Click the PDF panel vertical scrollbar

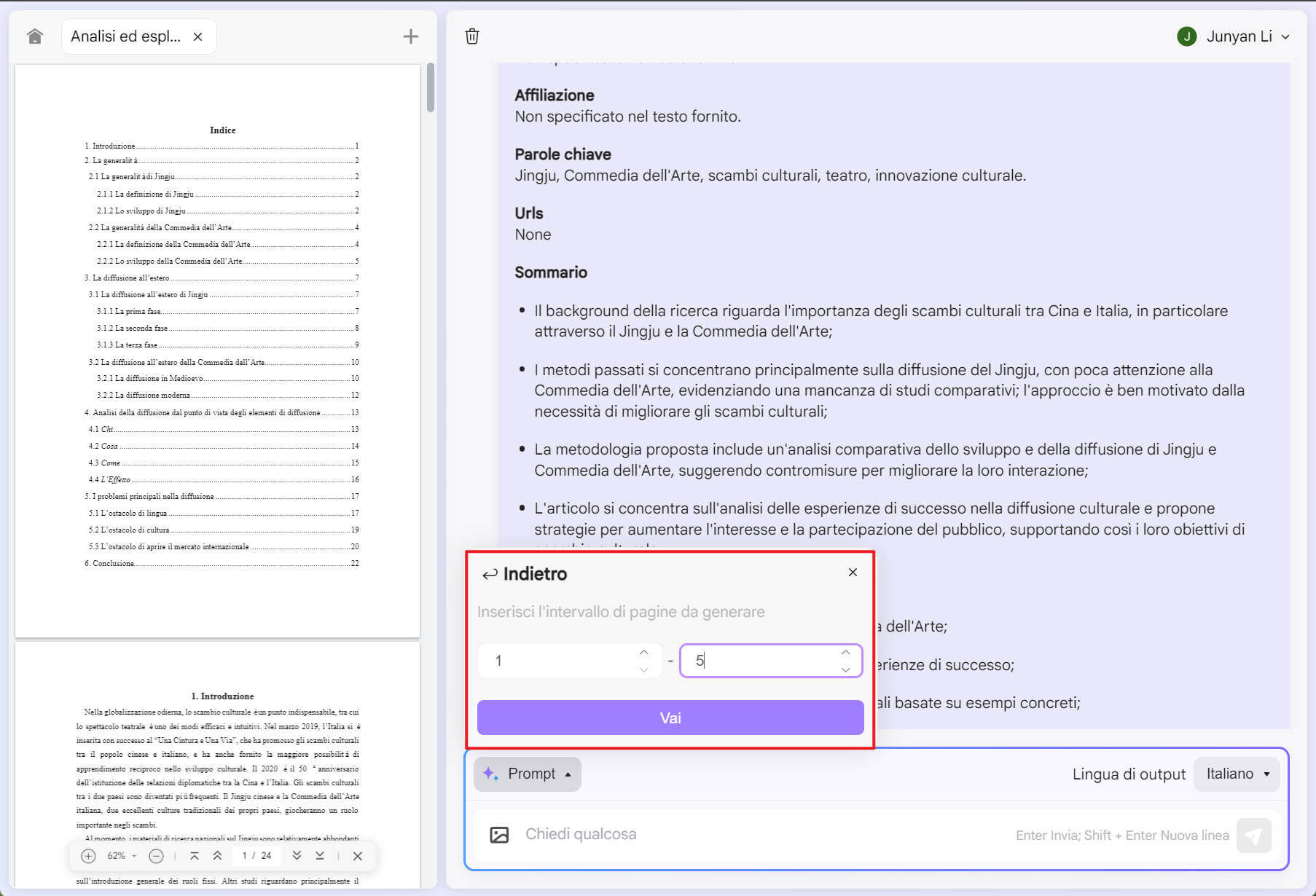pyautogui.click(x=431, y=87)
